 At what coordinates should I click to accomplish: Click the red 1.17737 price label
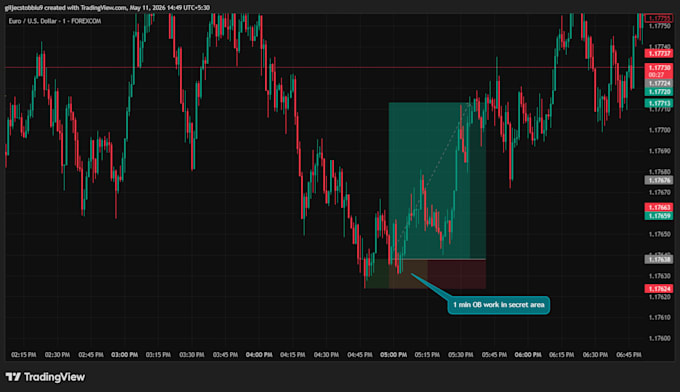coord(659,54)
